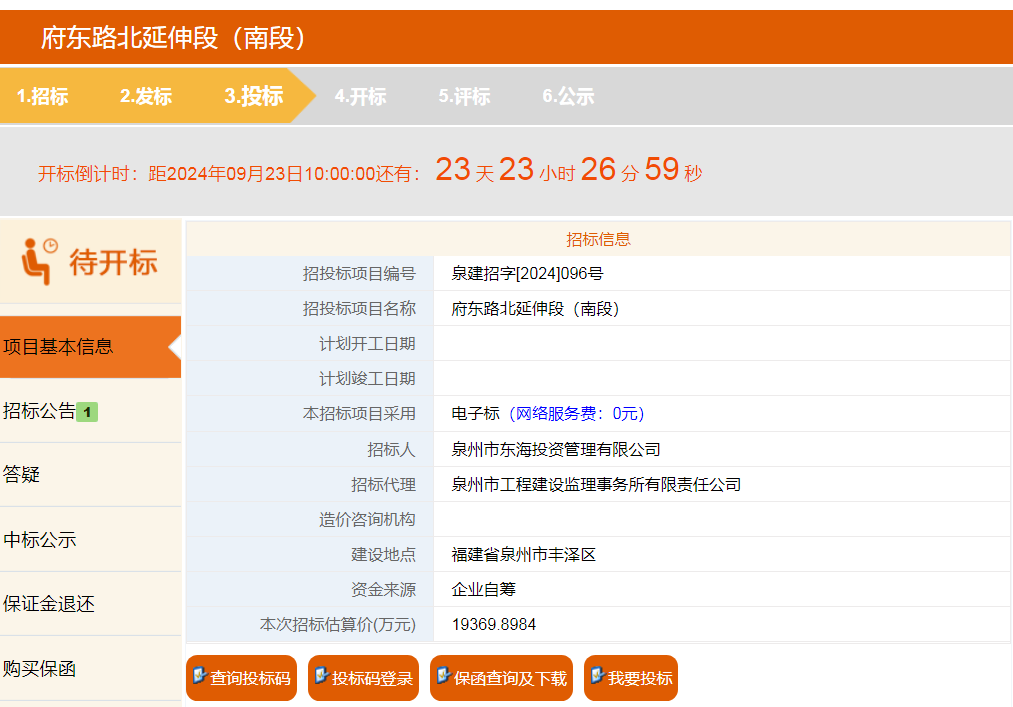Click the green badge beside 招标公告
The height and width of the screenshot is (707, 1013).
pos(87,412)
